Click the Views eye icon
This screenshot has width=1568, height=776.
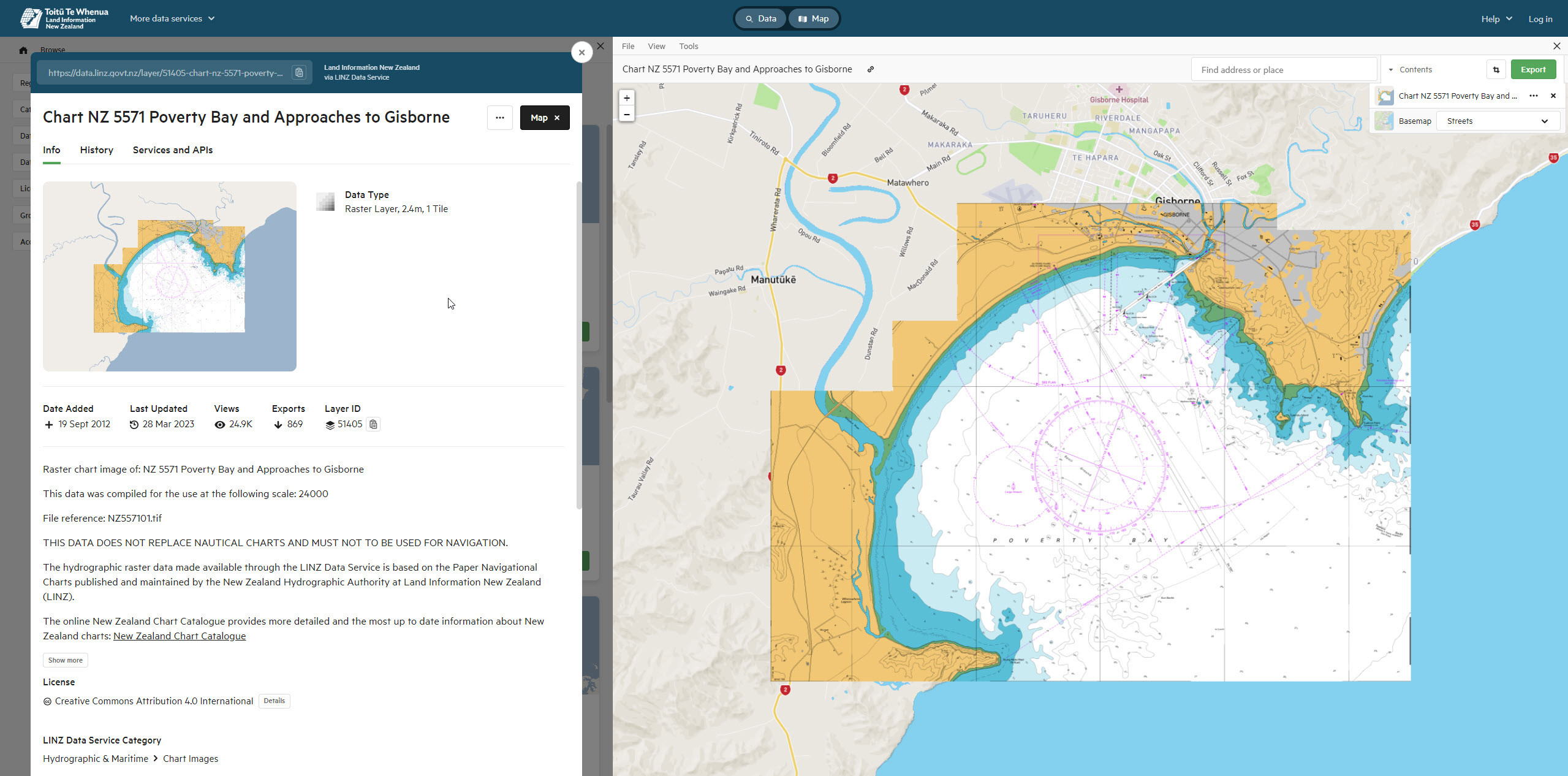point(220,425)
